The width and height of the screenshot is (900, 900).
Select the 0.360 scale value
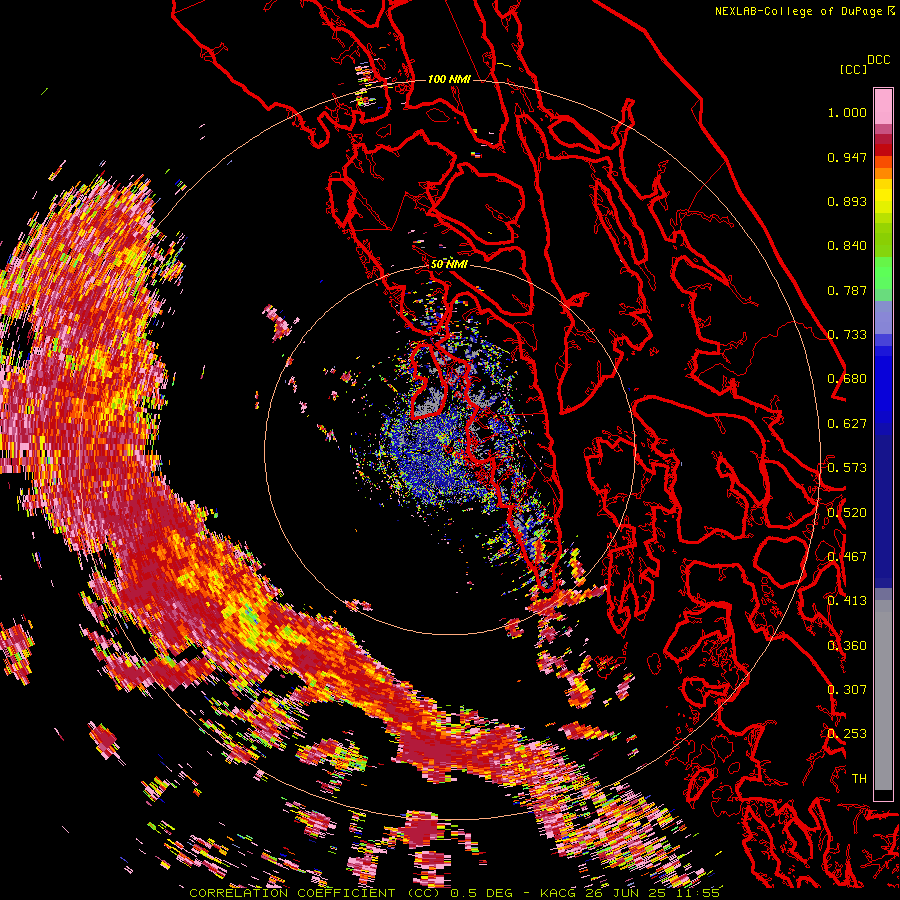(x=847, y=646)
